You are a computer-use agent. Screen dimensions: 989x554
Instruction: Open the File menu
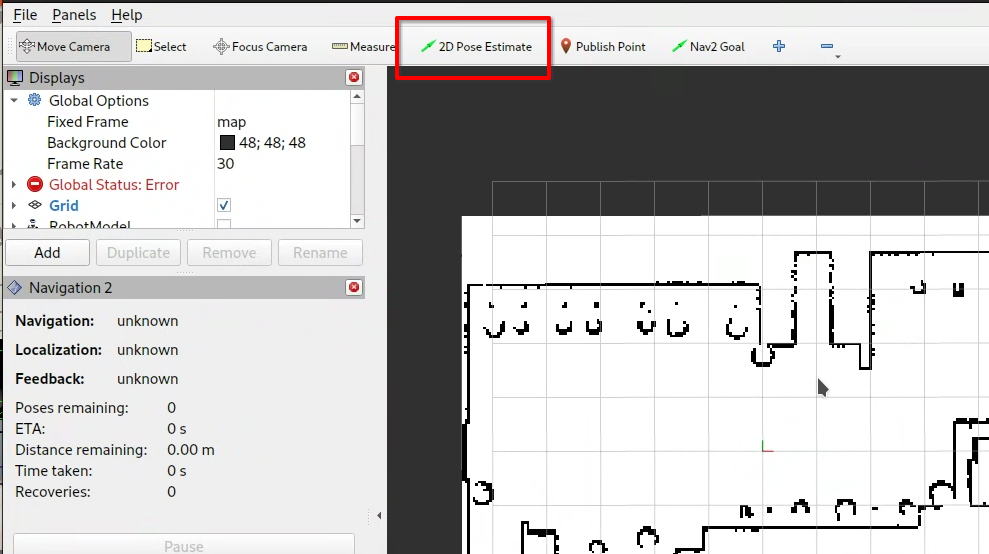(25, 15)
